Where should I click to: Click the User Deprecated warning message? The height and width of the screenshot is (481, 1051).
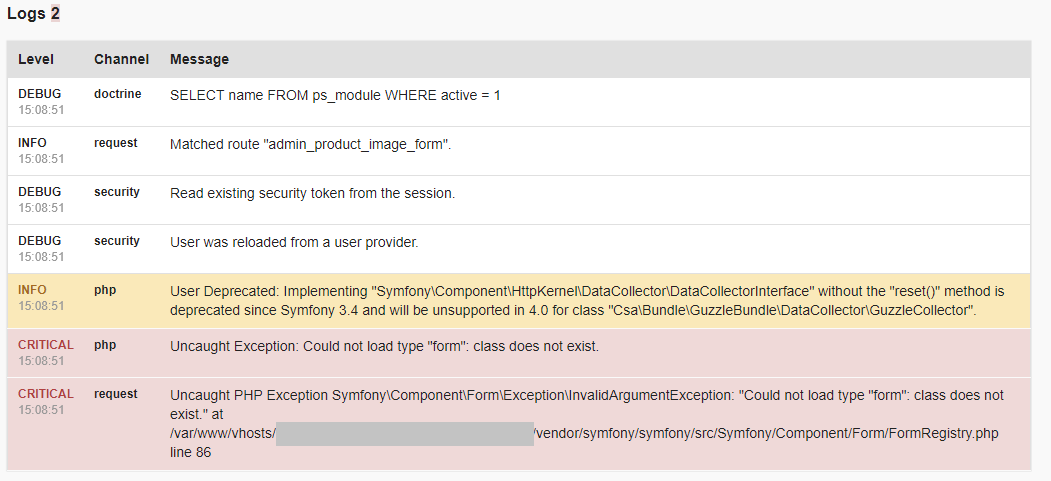[x=586, y=300]
